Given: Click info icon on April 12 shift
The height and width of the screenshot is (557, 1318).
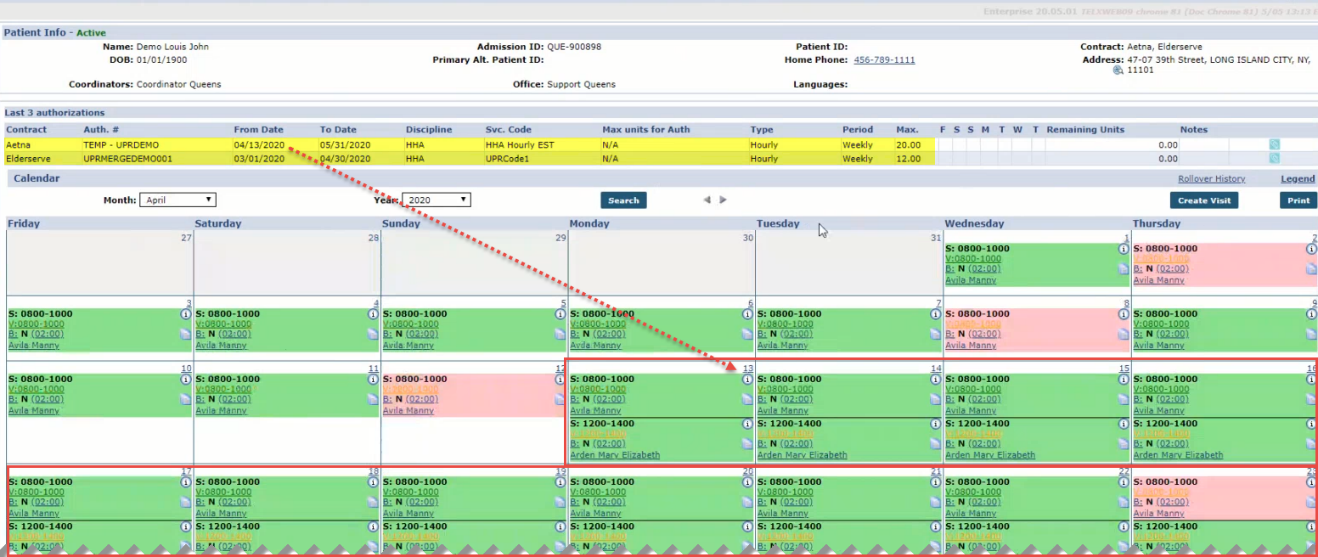Looking at the screenshot, I should 560,380.
